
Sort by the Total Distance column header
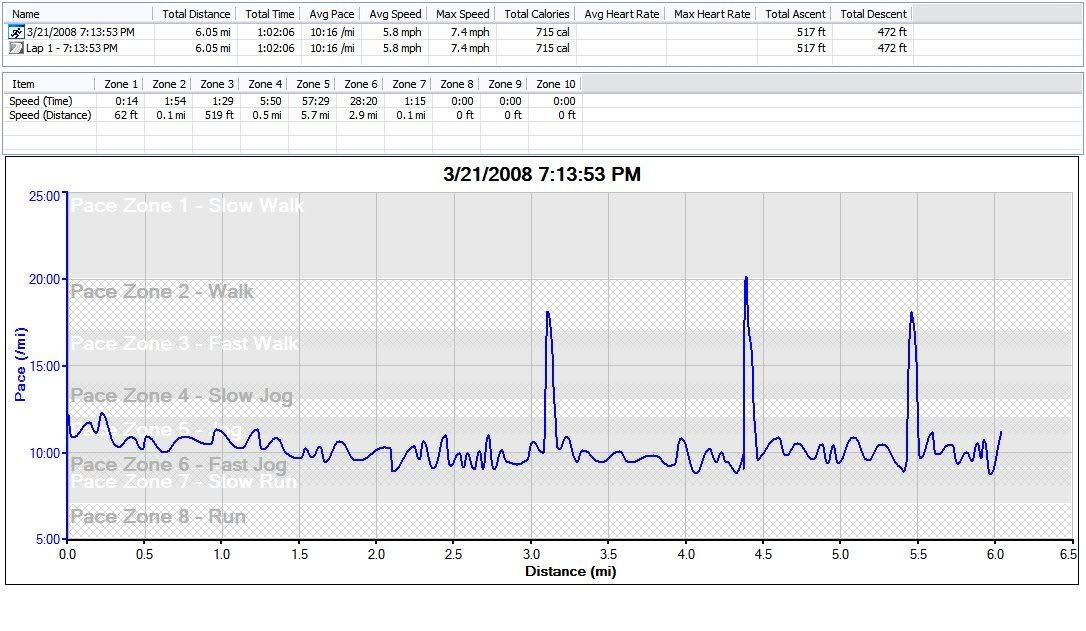pyautogui.click(x=196, y=14)
